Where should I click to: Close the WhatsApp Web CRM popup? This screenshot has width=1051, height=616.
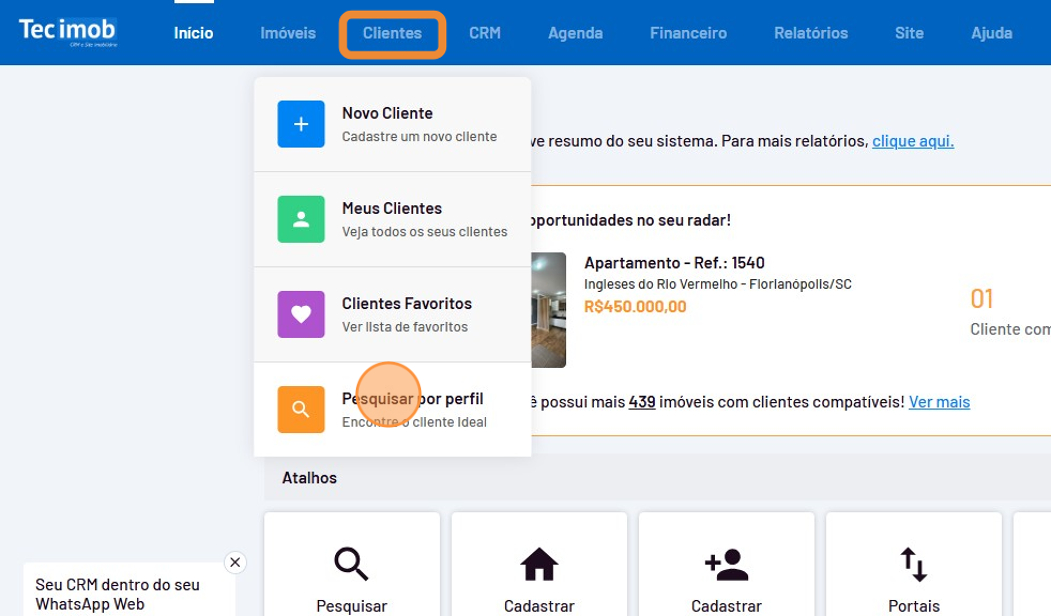235,562
